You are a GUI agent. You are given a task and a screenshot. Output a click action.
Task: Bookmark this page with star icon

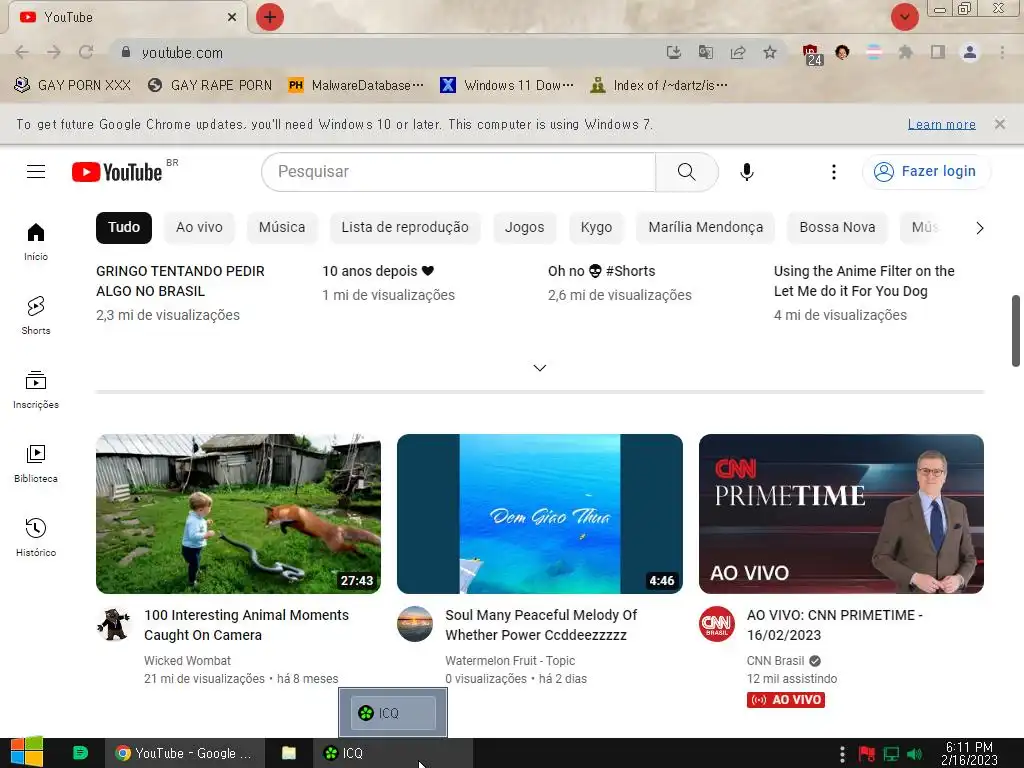point(770,52)
